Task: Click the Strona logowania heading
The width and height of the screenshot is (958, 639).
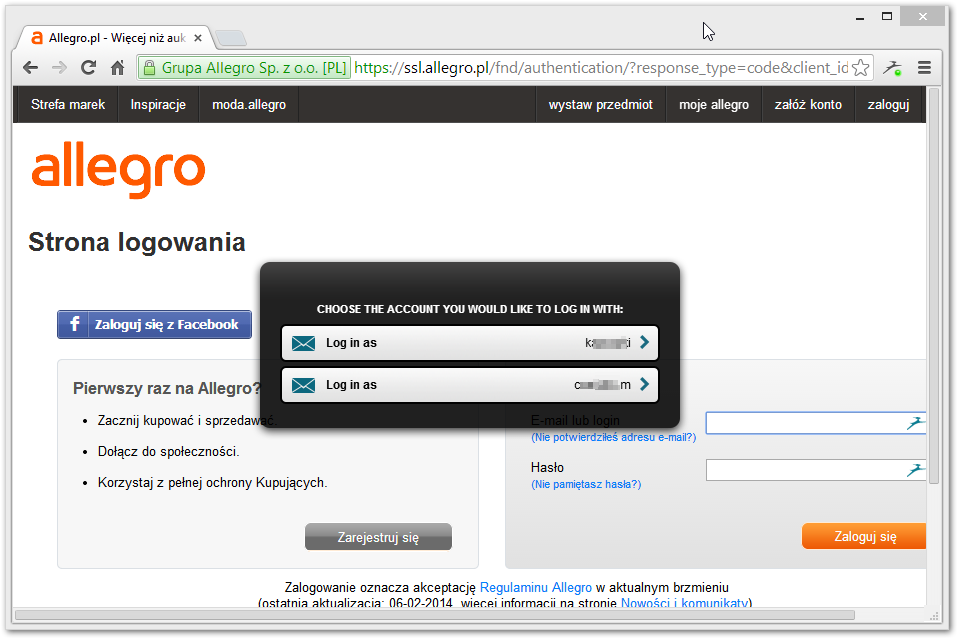Action: point(137,243)
